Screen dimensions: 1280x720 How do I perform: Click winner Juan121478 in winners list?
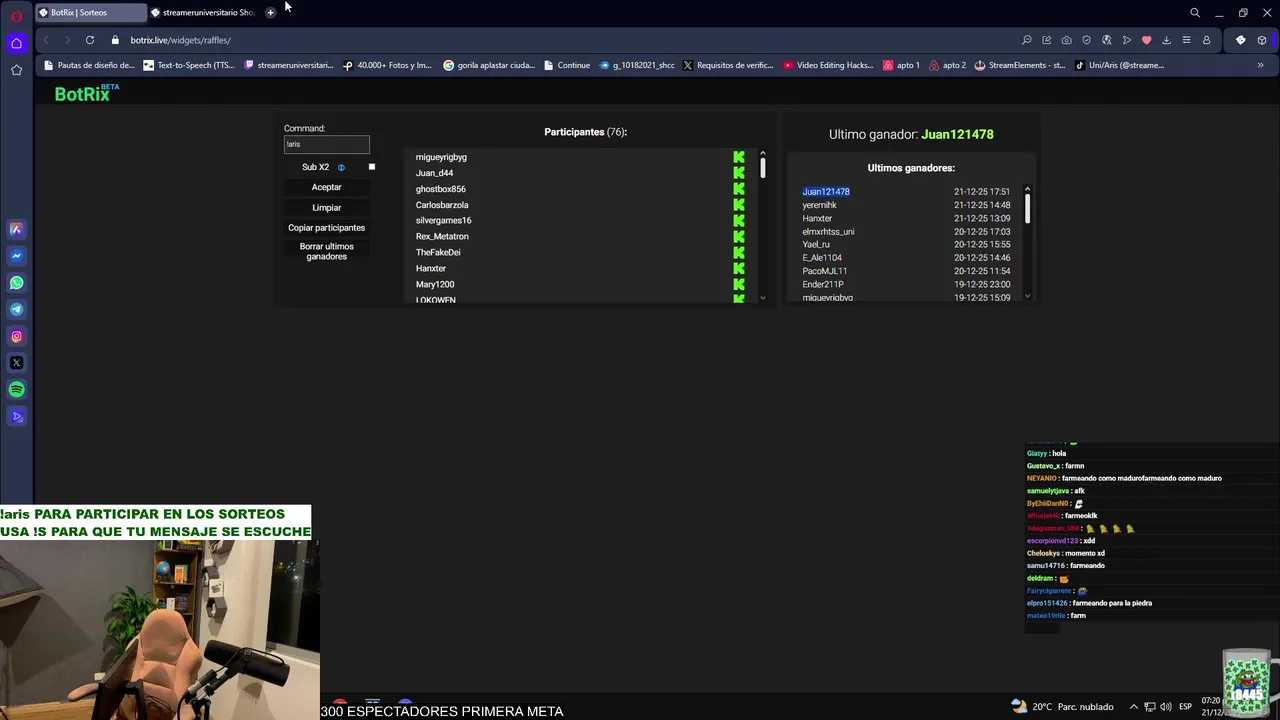click(826, 192)
